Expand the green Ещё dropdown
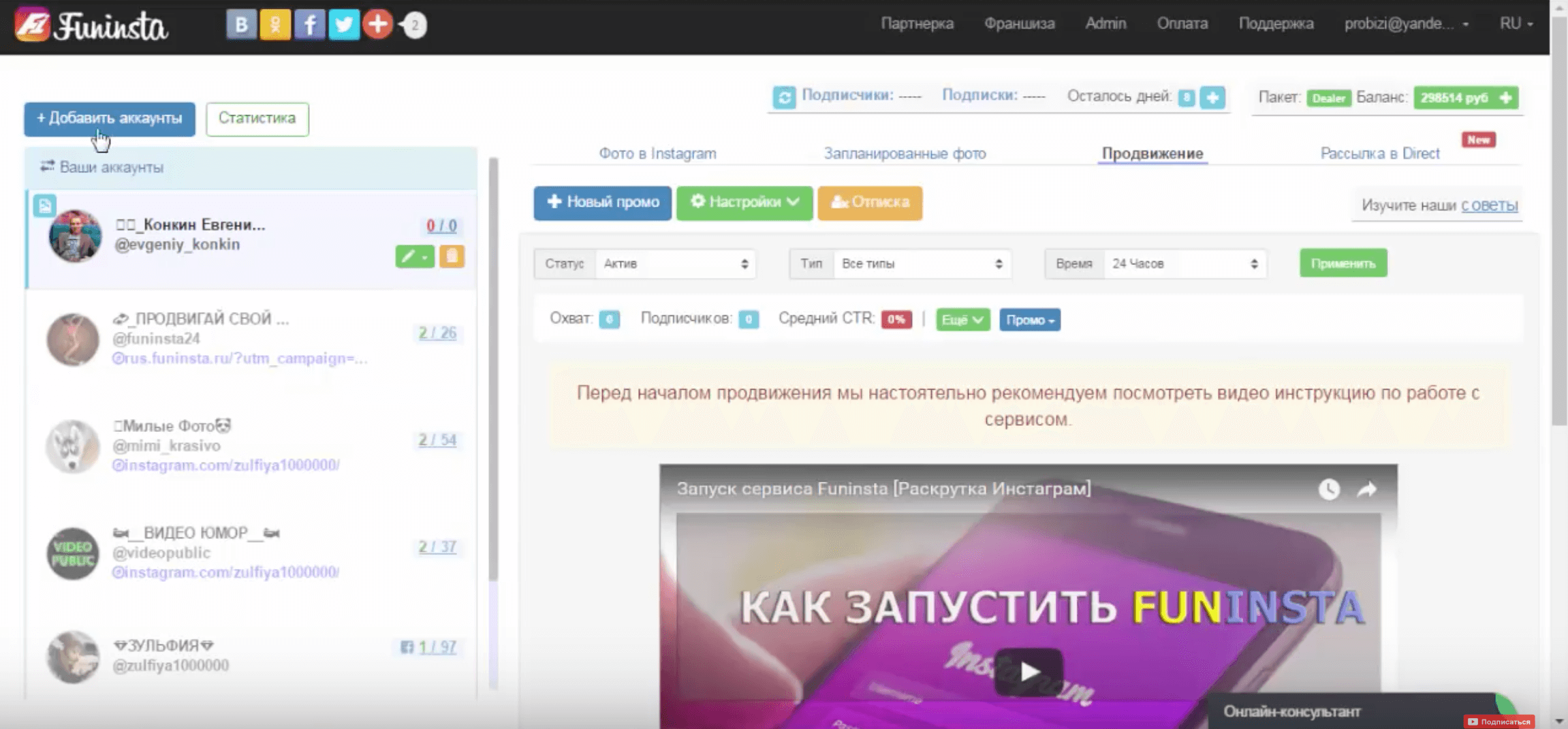This screenshot has height=729, width=1568. (962, 320)
